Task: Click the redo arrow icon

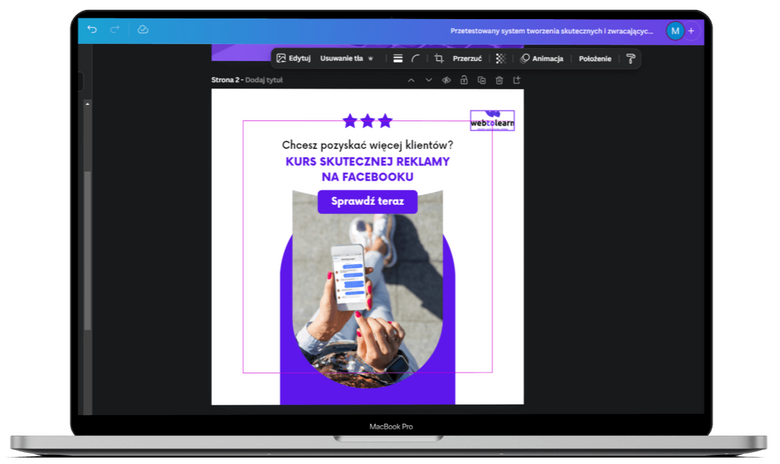Action: point(115,30)
